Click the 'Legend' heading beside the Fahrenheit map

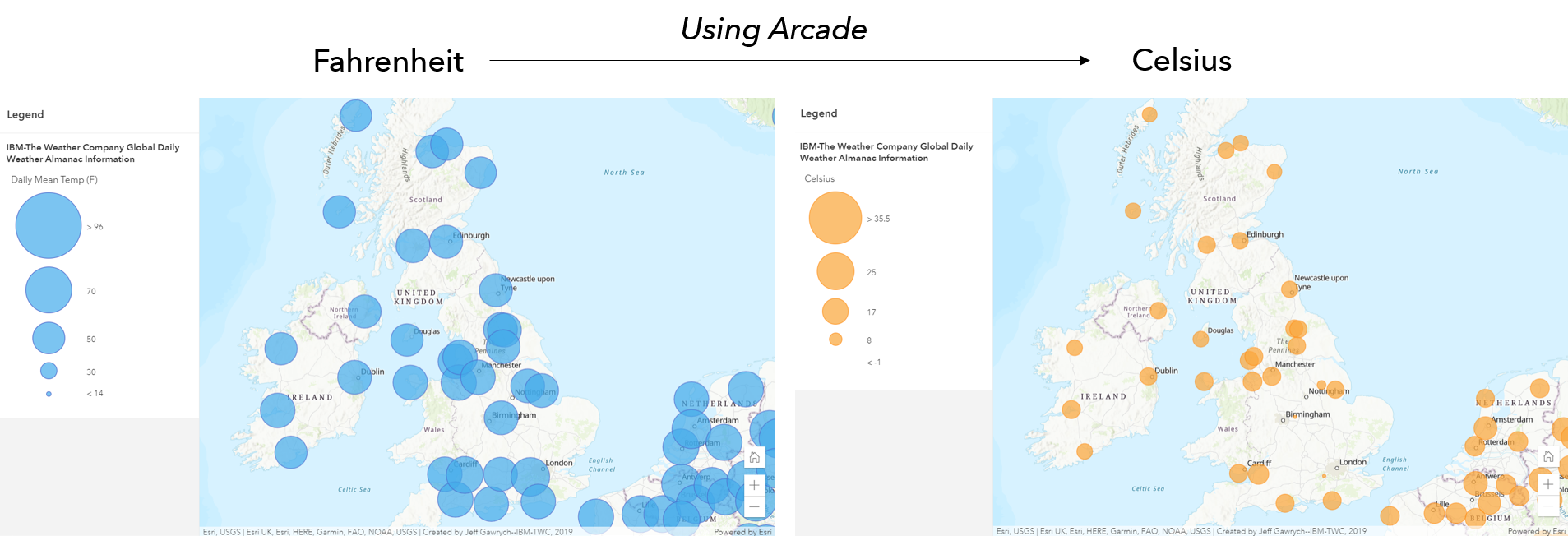click(x=25, y=115)
